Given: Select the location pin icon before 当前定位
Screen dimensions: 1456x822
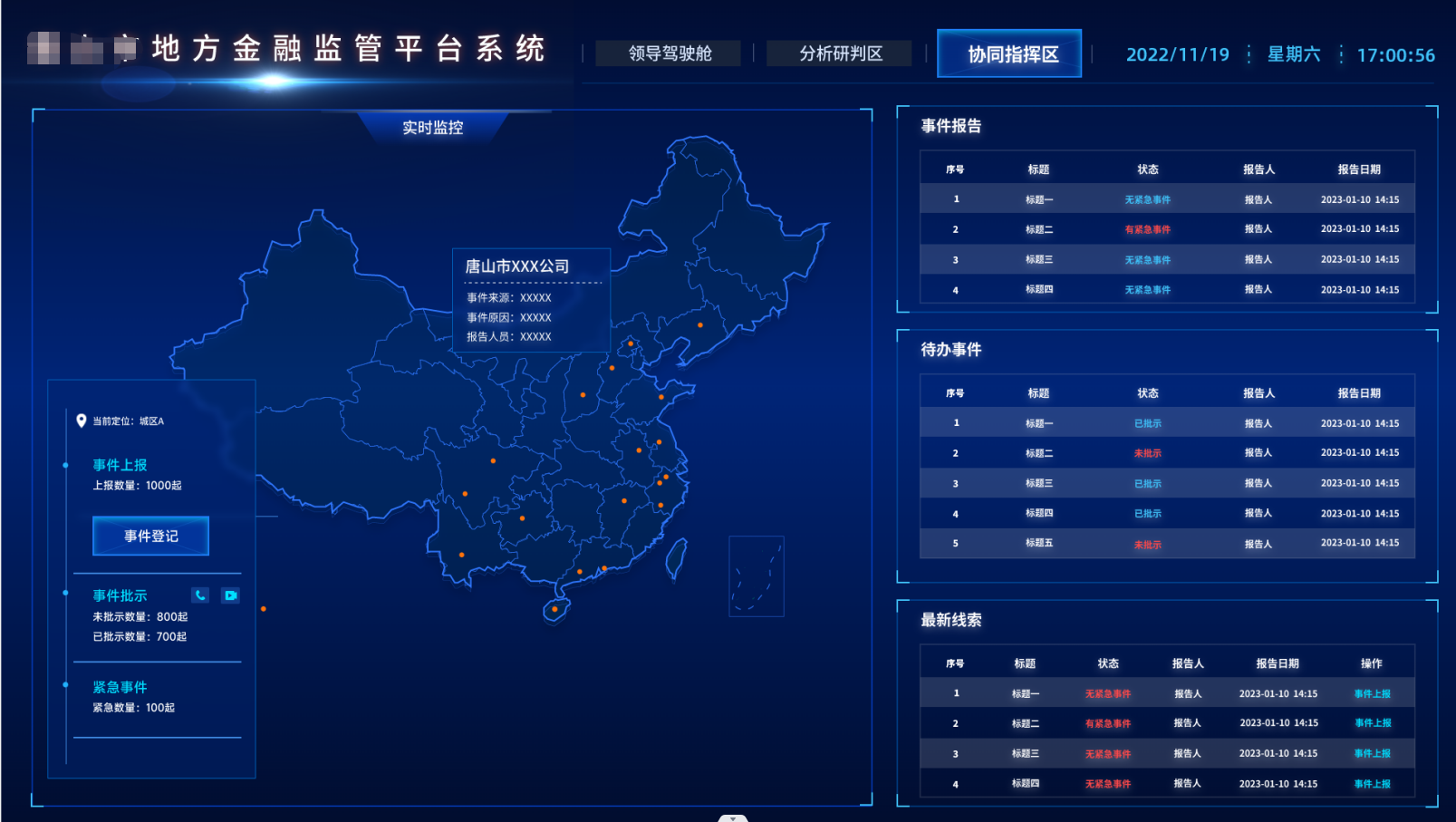Looking at the screenshot, I should [x=80, y=420].
